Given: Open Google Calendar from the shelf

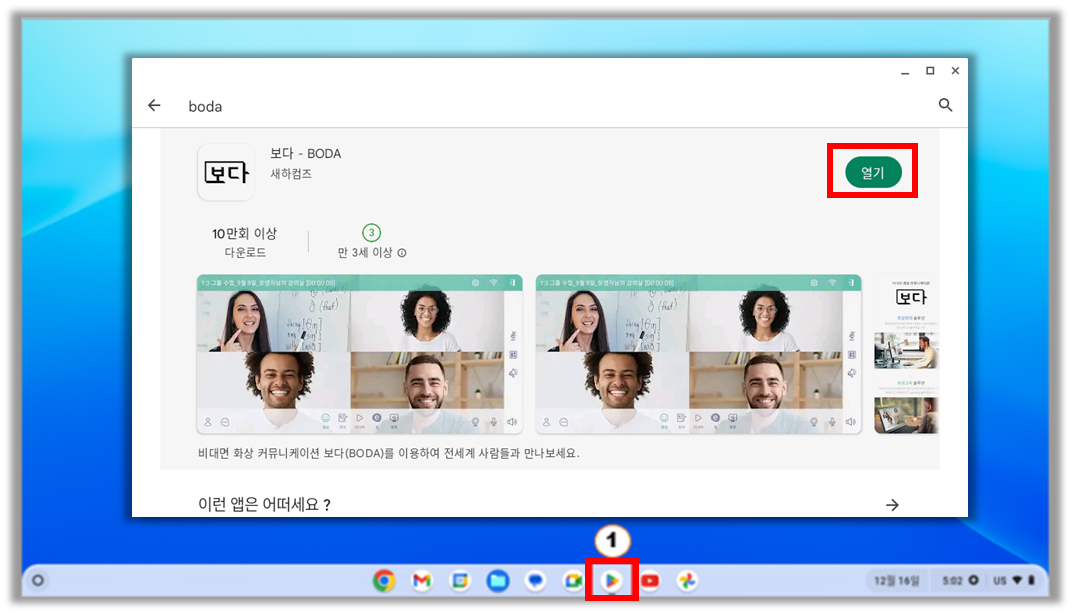Looking at the screenshot, I should (x=460, y=581).
